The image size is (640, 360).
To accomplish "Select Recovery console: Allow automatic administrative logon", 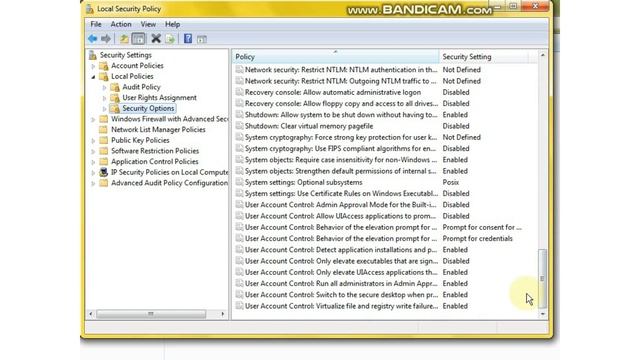I will 333,92.
